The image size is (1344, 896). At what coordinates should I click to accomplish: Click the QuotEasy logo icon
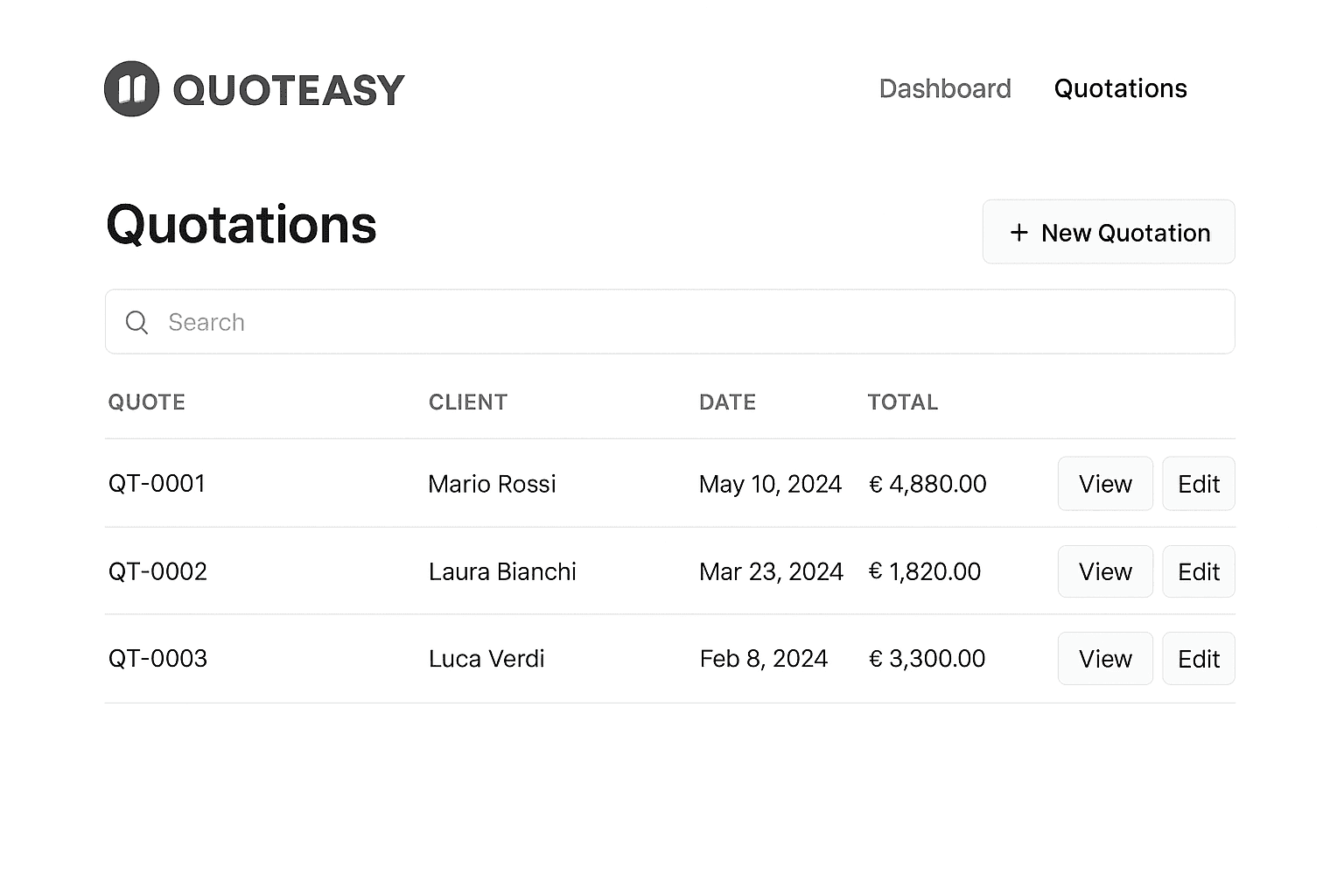point(131,88)
